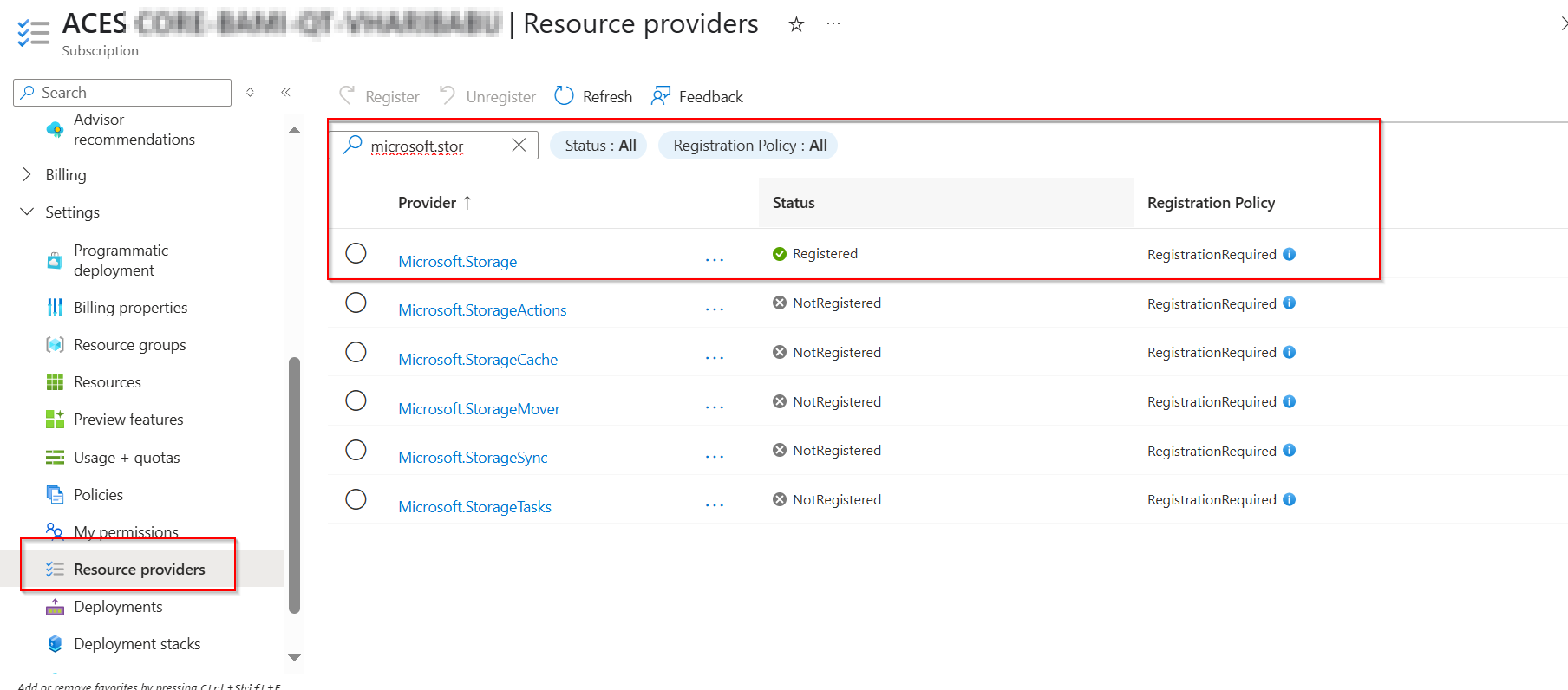The width and height of the screenshot is (1568, 690).
Task: Open the Microsoft.StorageMover provider link
Action: click(479, 409)
